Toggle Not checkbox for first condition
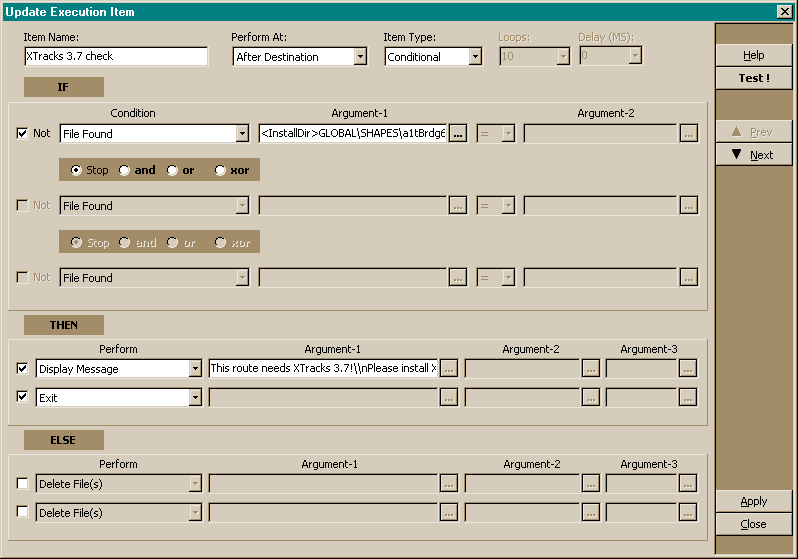The width and height of the screenshot is (798, 559). click(x=22, y=133)
